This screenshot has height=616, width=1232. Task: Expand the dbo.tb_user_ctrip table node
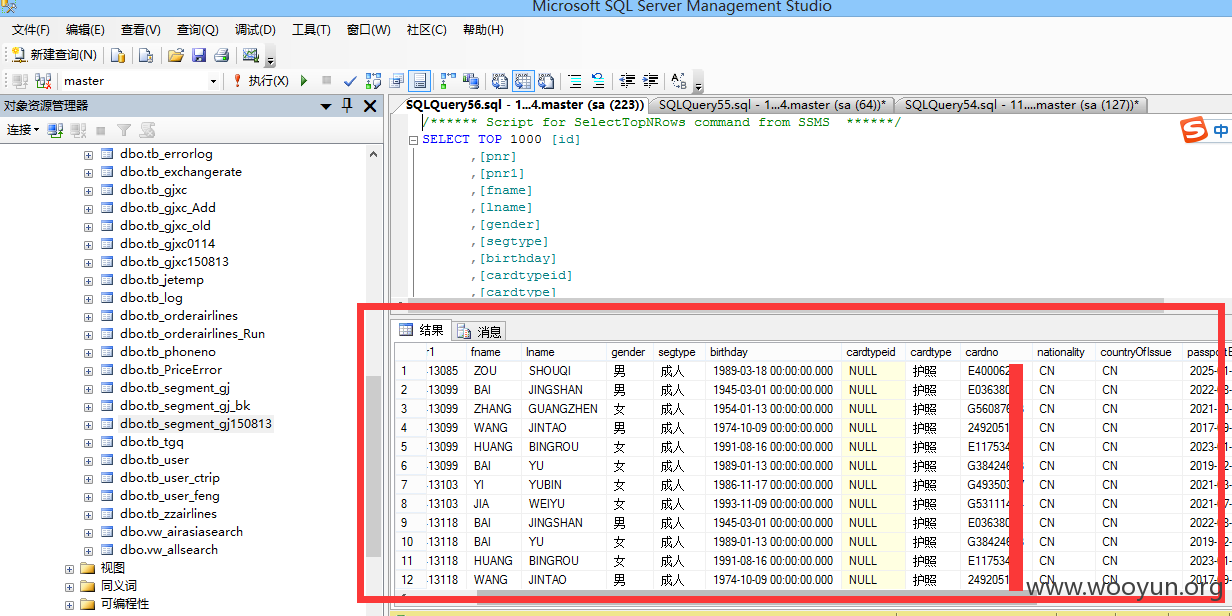tap(88, 478)
